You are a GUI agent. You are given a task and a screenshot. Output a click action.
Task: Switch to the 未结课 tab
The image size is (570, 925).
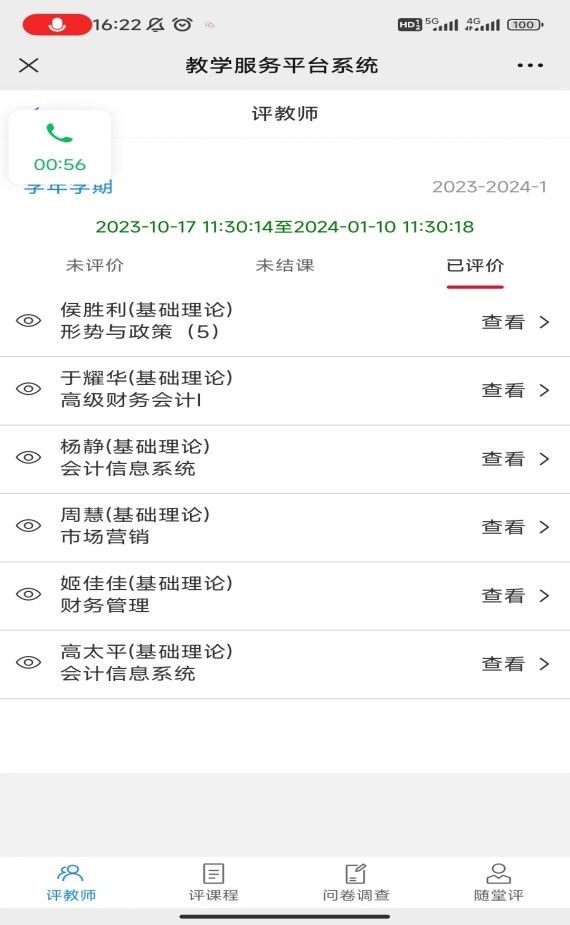(285, 265)
